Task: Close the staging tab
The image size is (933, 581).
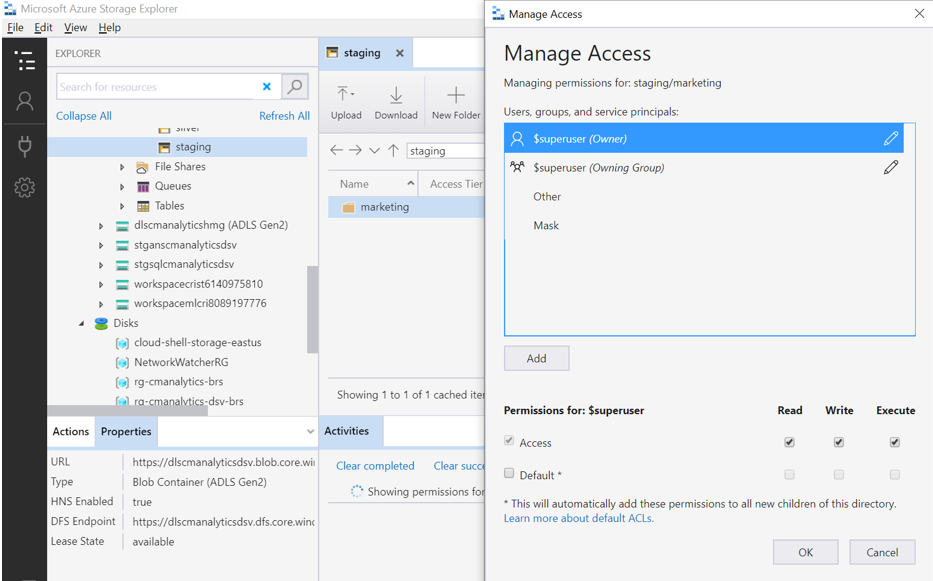Action: 400,53
